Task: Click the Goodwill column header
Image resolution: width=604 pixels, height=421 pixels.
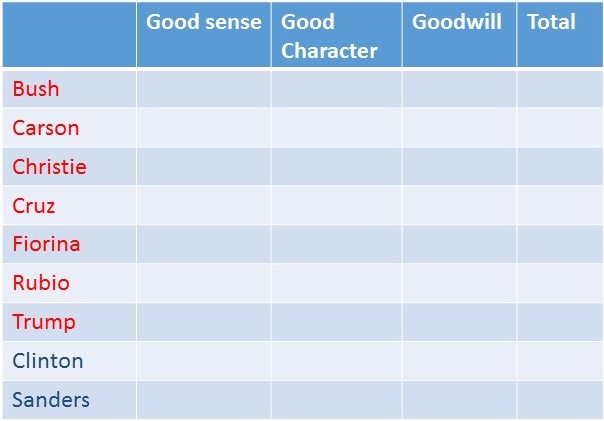Action: tap(457, 23)
